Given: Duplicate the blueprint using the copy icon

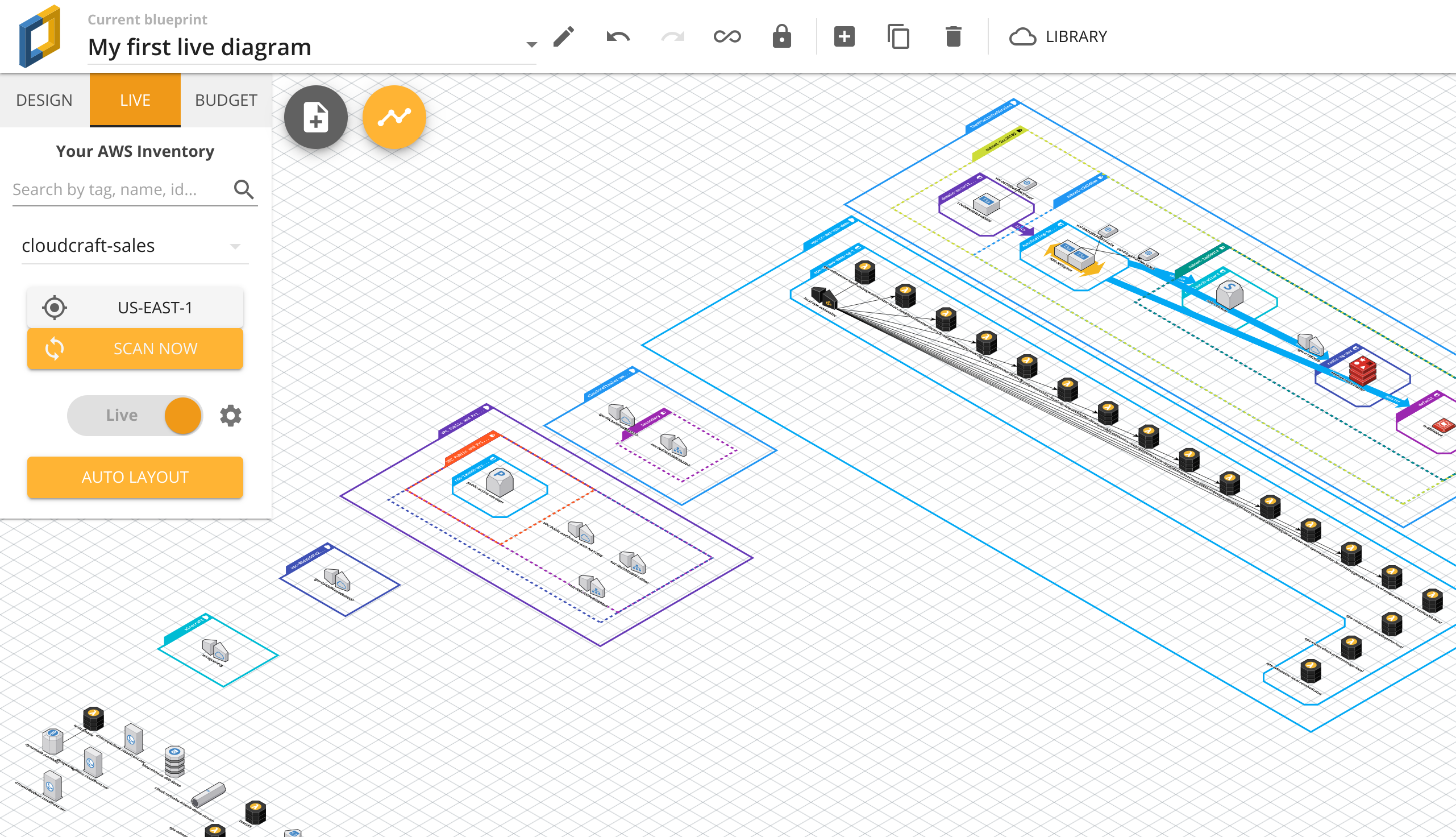Looking at the screenshot, I should (898, 36).
